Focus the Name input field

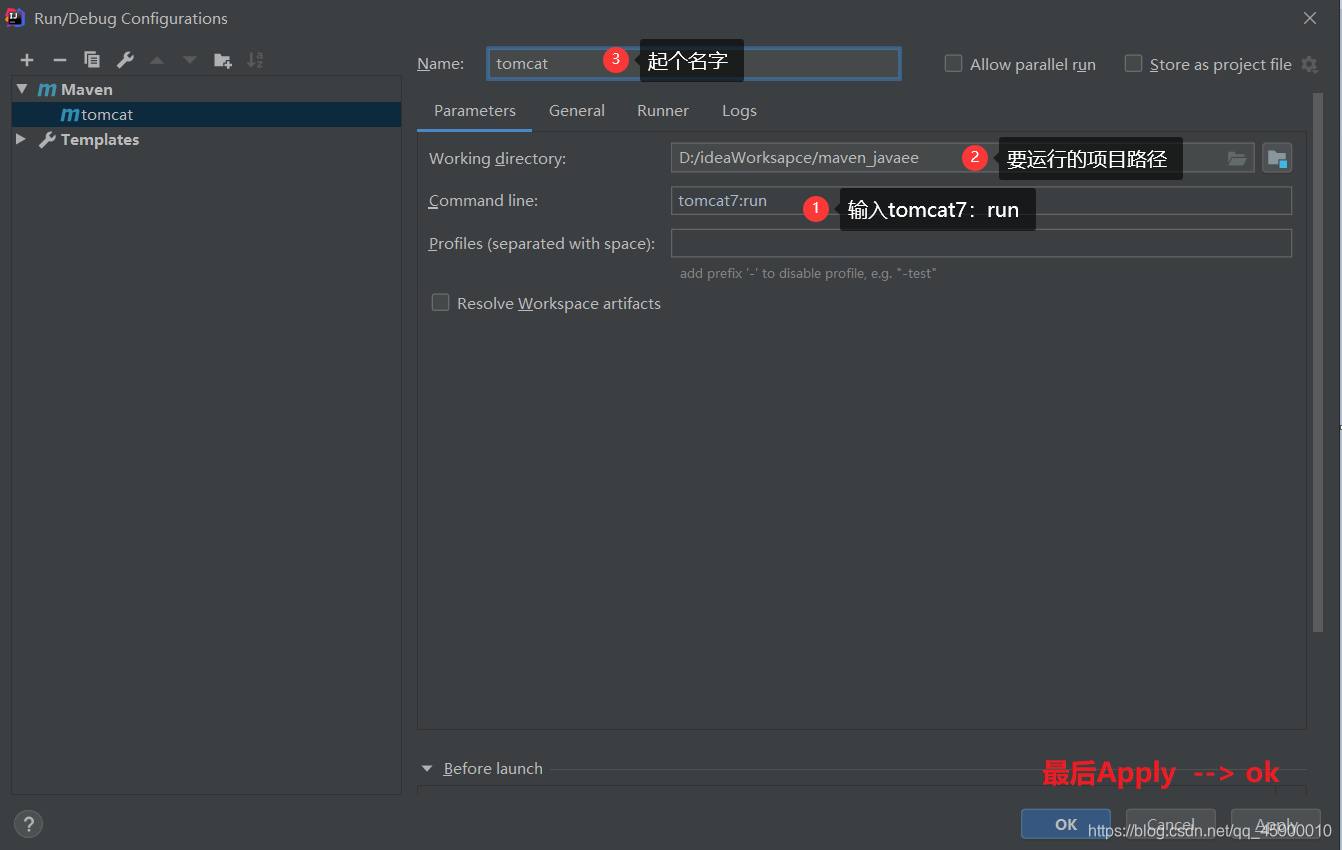(x=694, y=63)
